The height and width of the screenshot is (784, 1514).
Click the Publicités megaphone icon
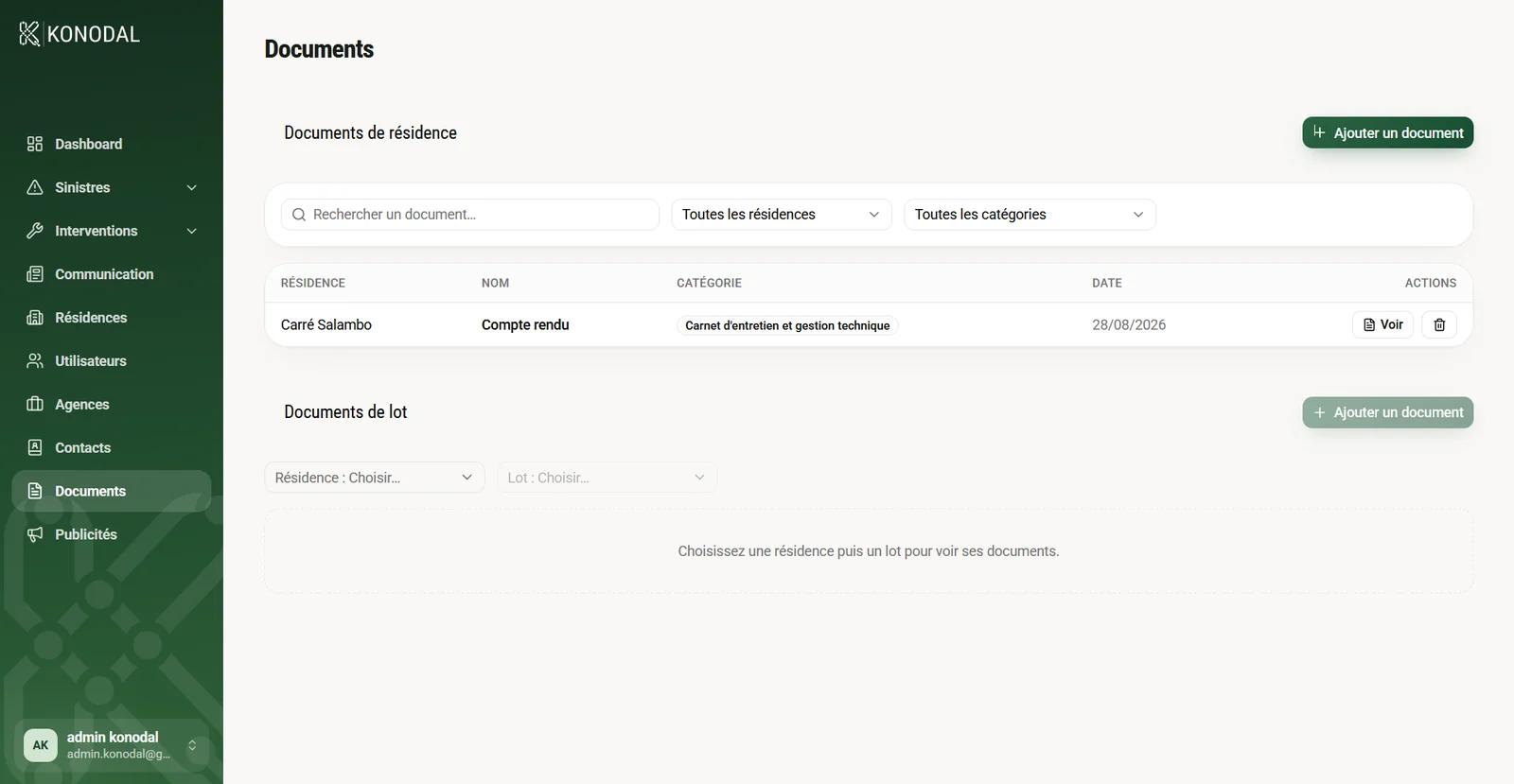35,534
